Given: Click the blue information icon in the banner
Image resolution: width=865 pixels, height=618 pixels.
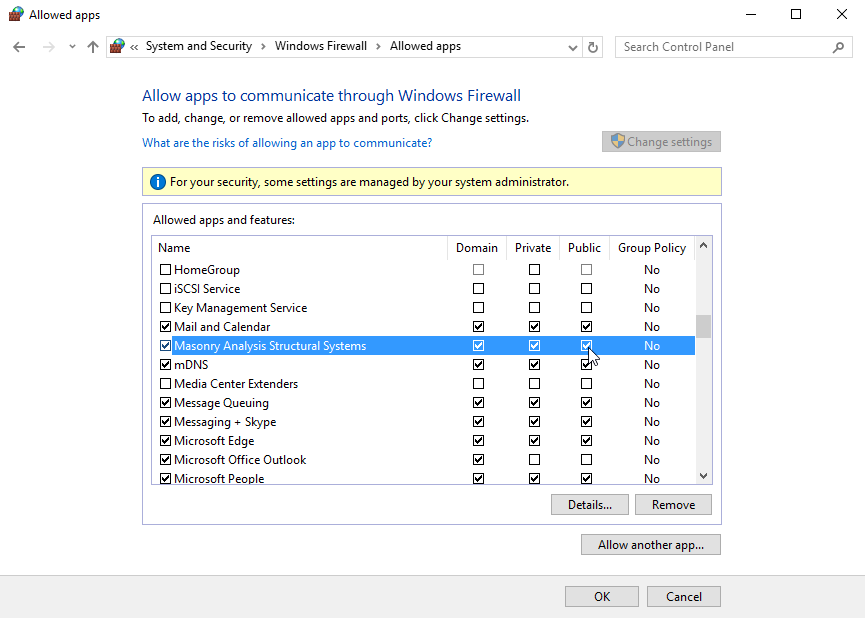Looking at the screenshot, I should pos(158,182).
